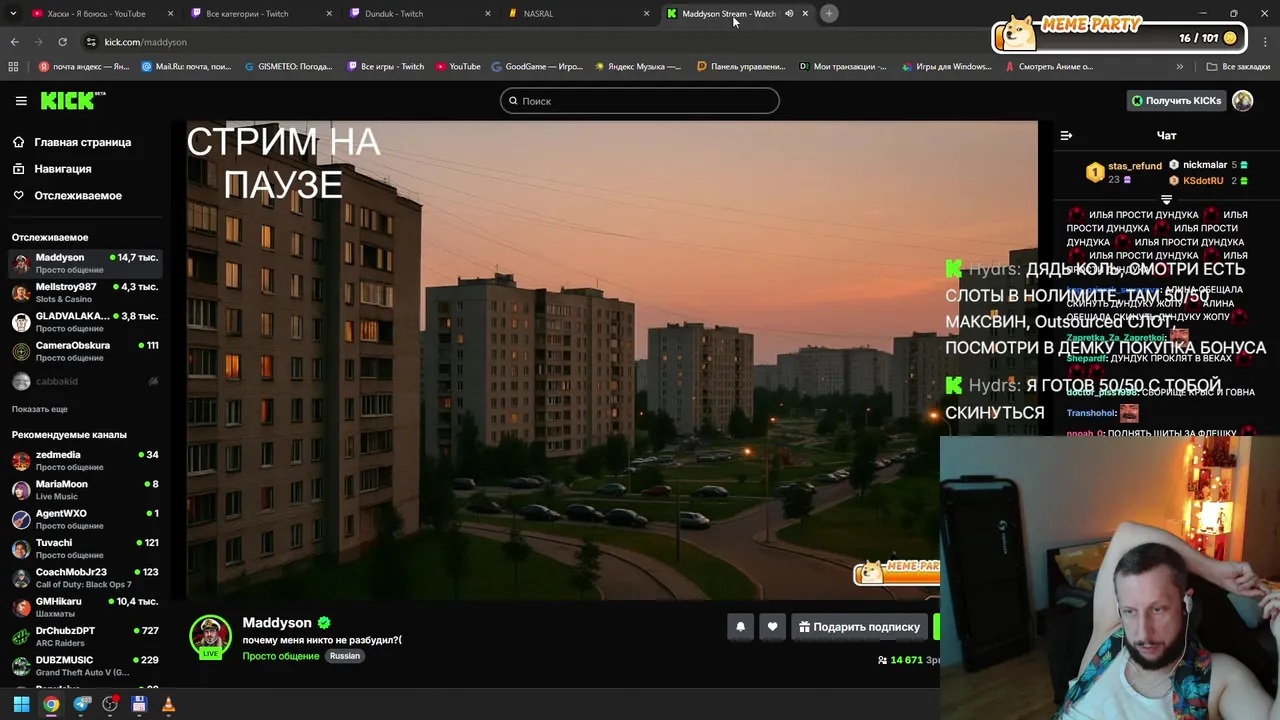Collapse the chat panel arrow
1280x720 pixels.
(x=1066, y=135)
